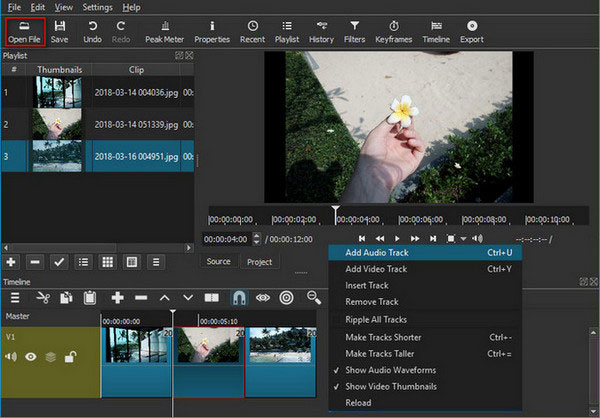Open the timeline hamburger menu

(x=16, y=297)
